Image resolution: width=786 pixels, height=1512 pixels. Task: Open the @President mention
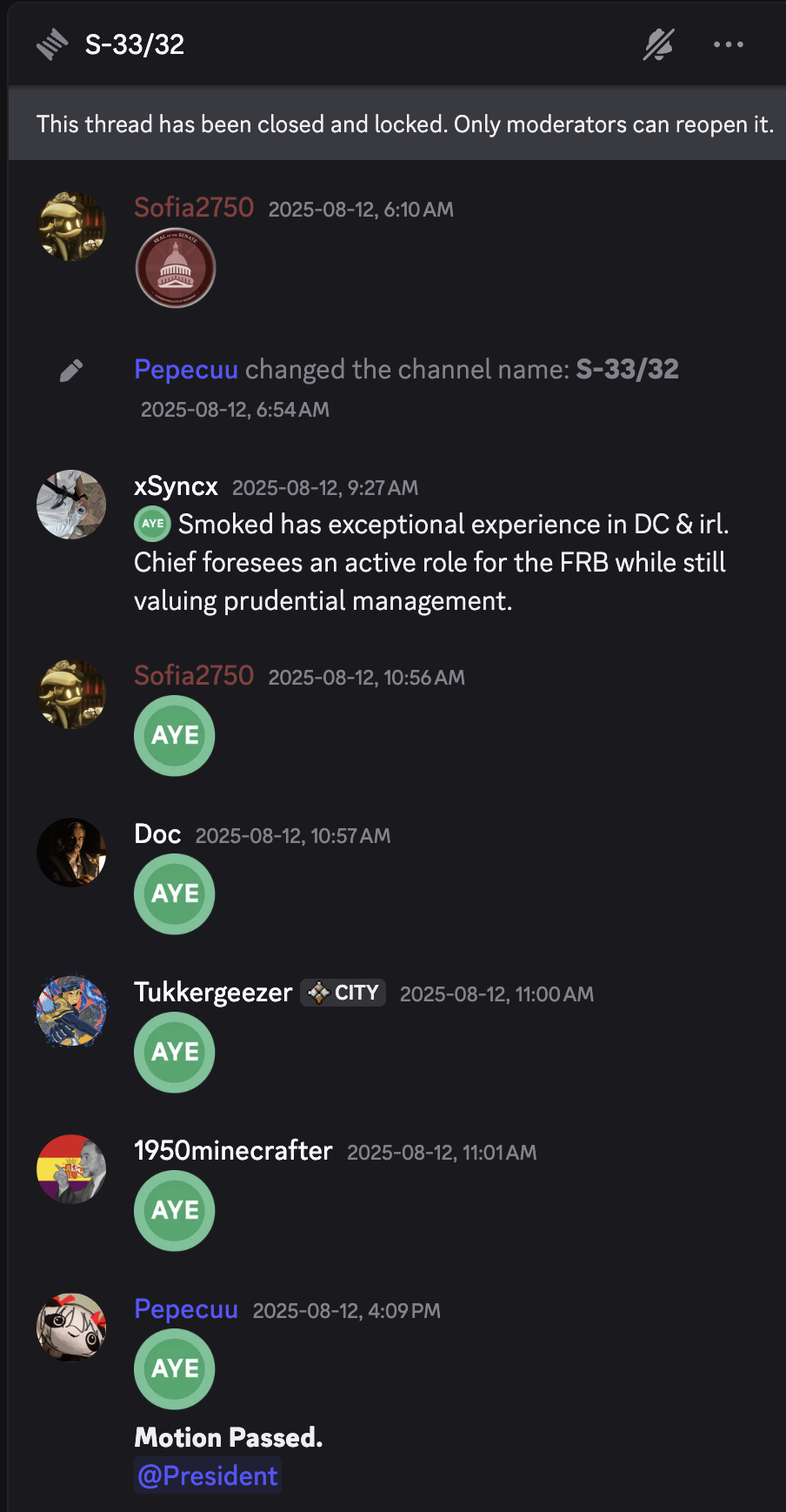208,1475
